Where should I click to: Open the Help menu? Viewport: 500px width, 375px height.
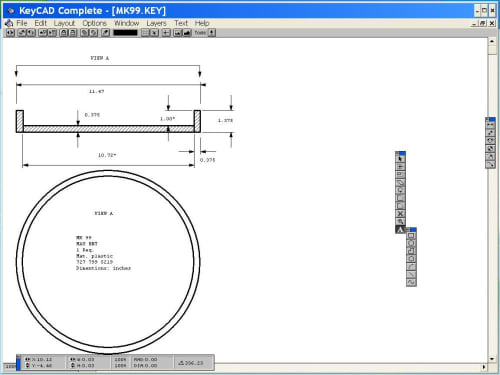tap(202, 23)
